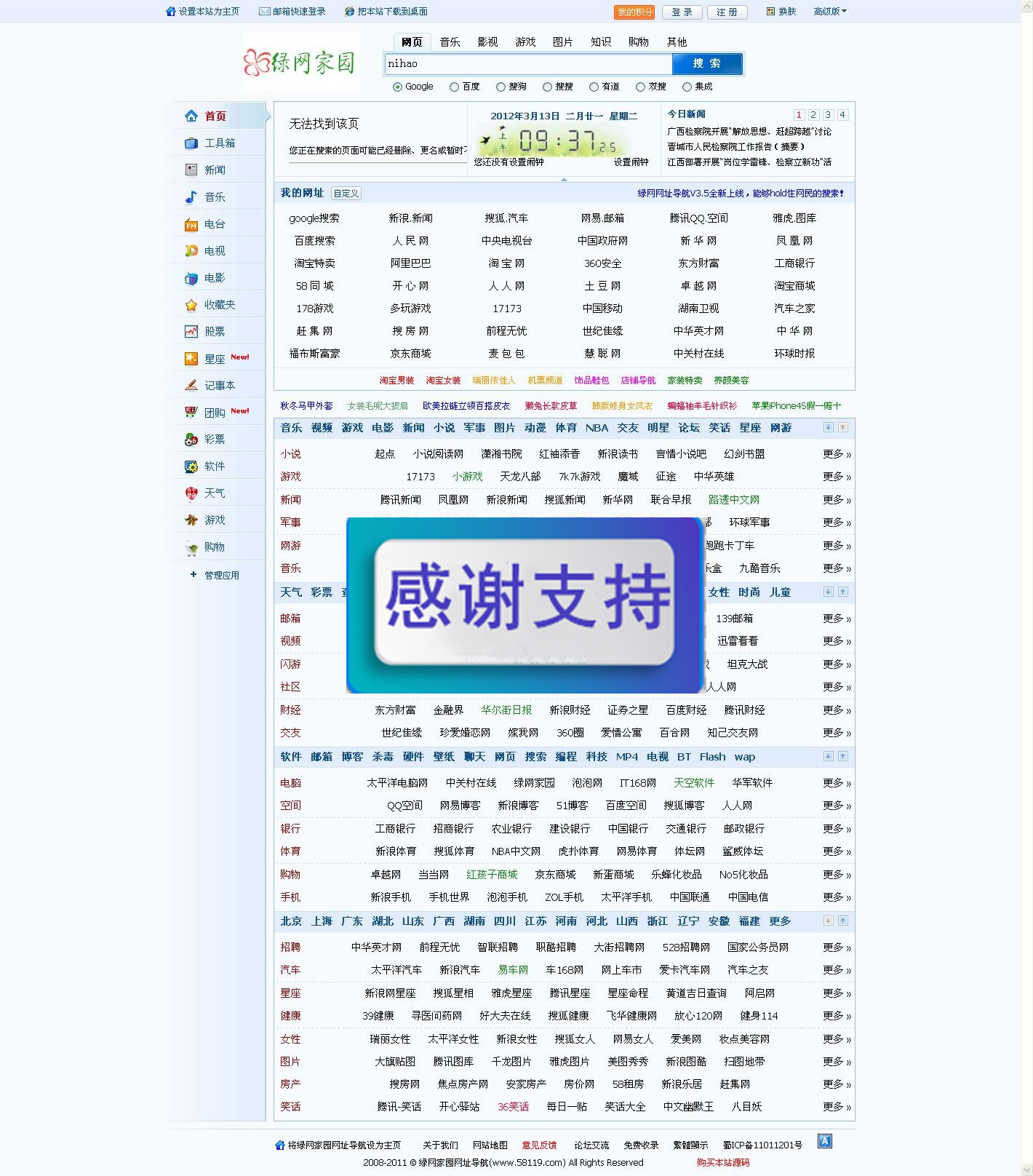This screenshot has height=1176, width=1033.
Task: Open the 设置闹钟 alarm link
Action: 631,162
